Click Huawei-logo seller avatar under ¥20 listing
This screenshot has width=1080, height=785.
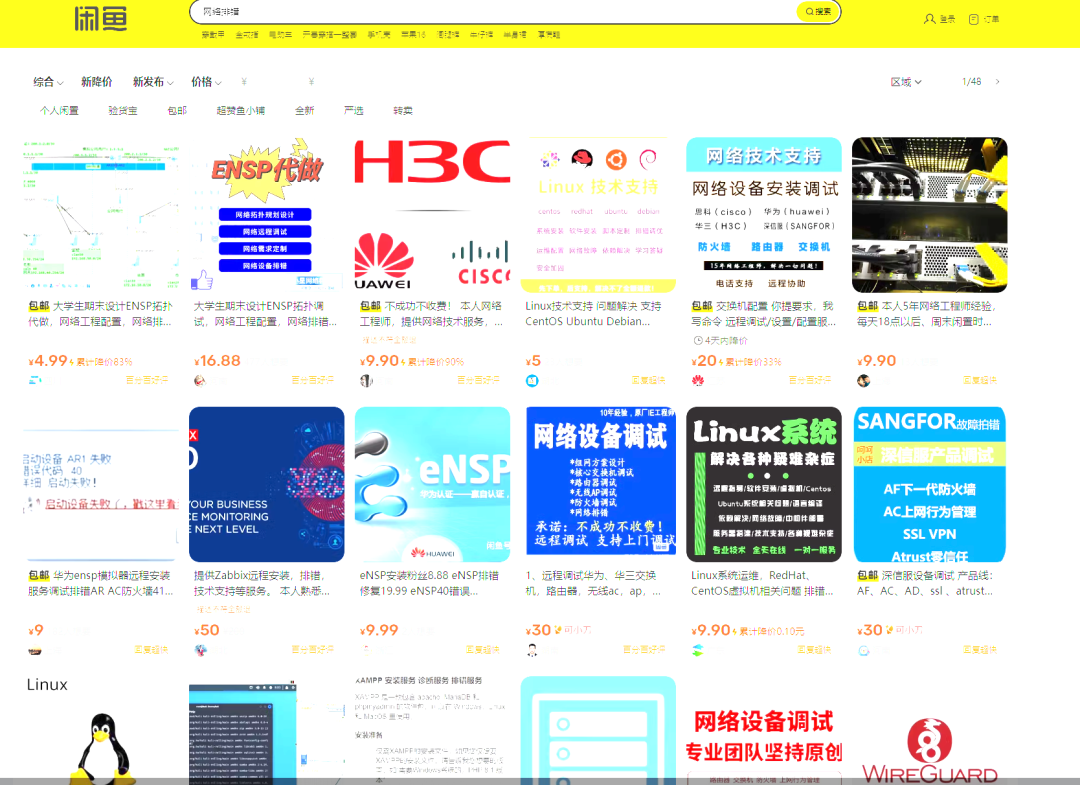point(698,380)
